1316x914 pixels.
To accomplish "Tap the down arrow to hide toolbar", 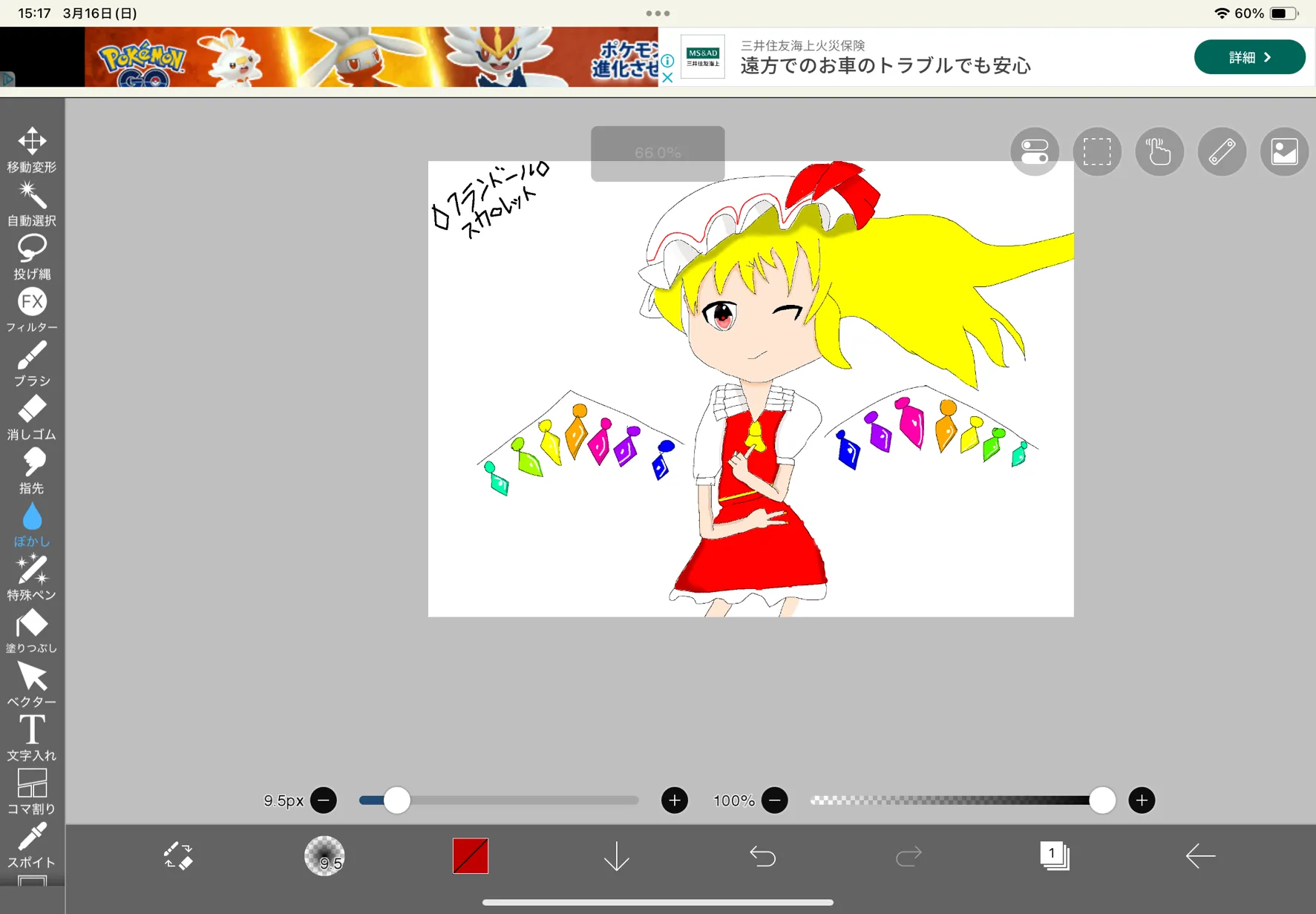I will point(616,856).
